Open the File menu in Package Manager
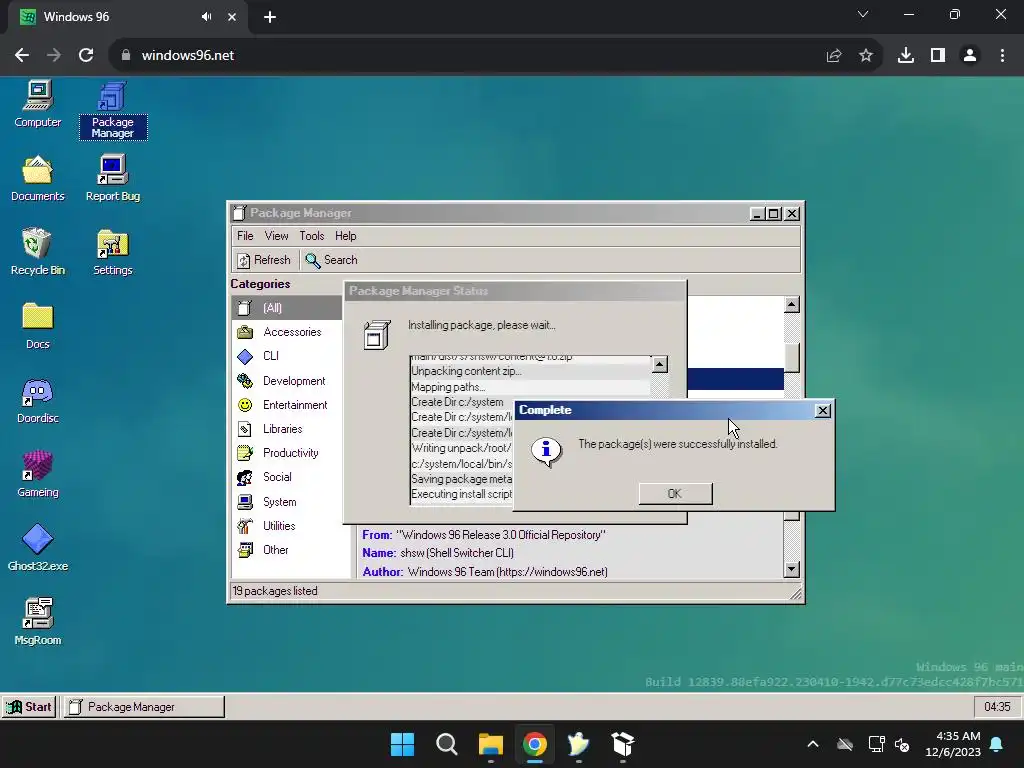Screen dimensions: 1024x768 coord(245,236)
